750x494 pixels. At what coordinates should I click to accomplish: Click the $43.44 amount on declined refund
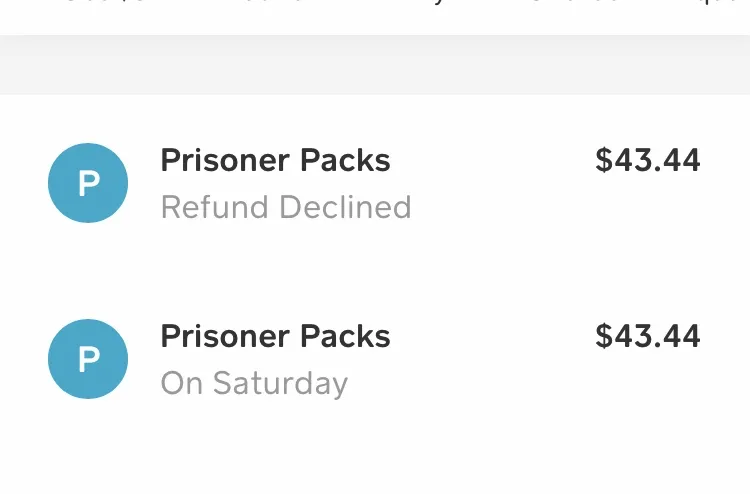648,160
